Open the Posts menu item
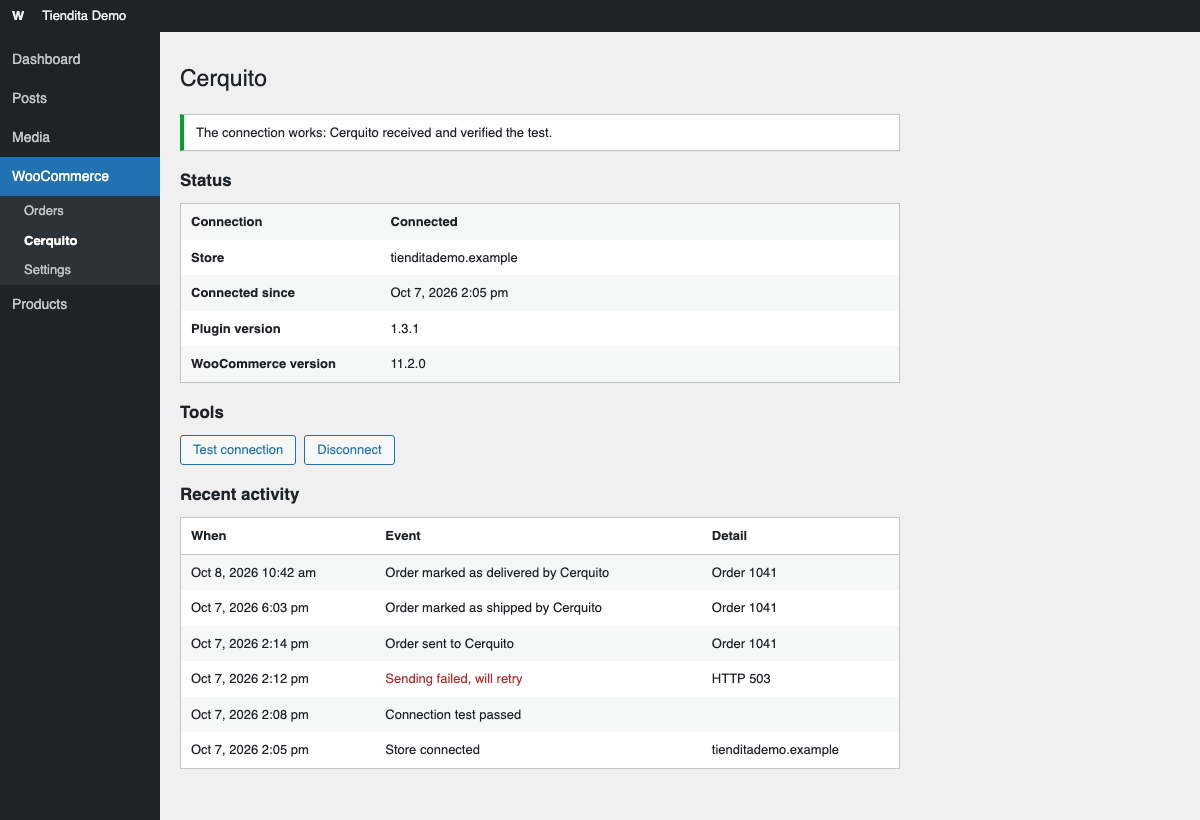The image size is (1200, 820). point(80,98)
